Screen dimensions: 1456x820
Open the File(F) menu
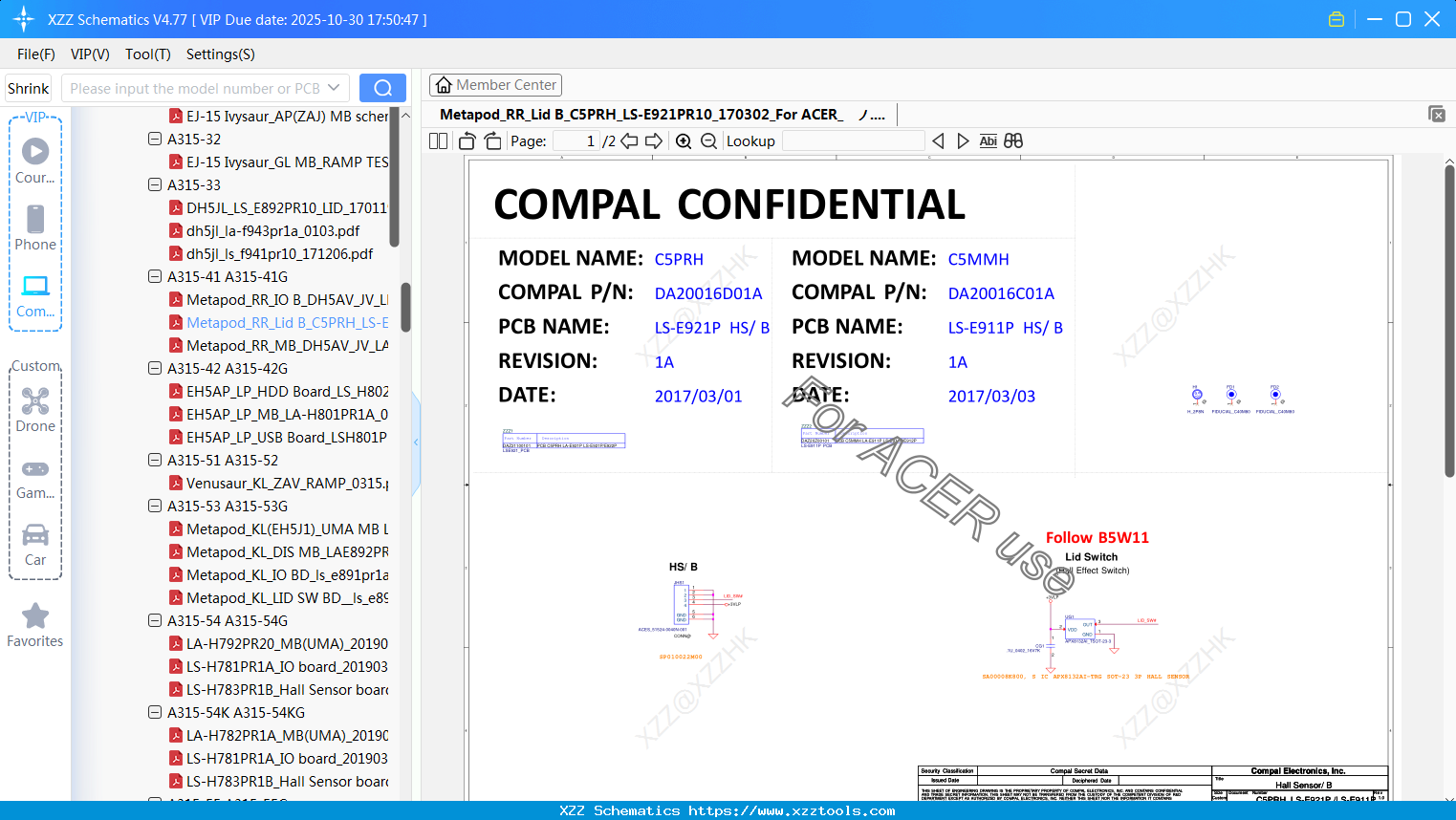(36, 54)
